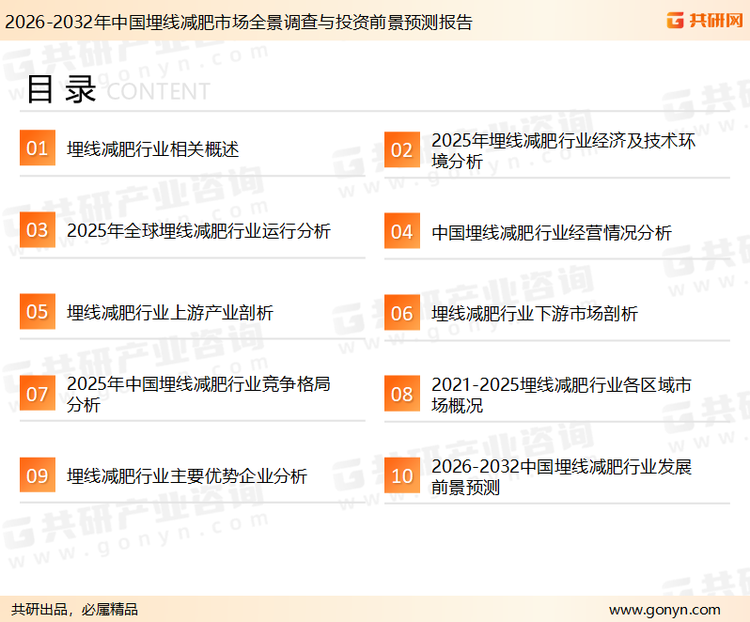
Task: Open 中国埋线减肥行业经营情况分析 chapter
Action: point(551,232)
